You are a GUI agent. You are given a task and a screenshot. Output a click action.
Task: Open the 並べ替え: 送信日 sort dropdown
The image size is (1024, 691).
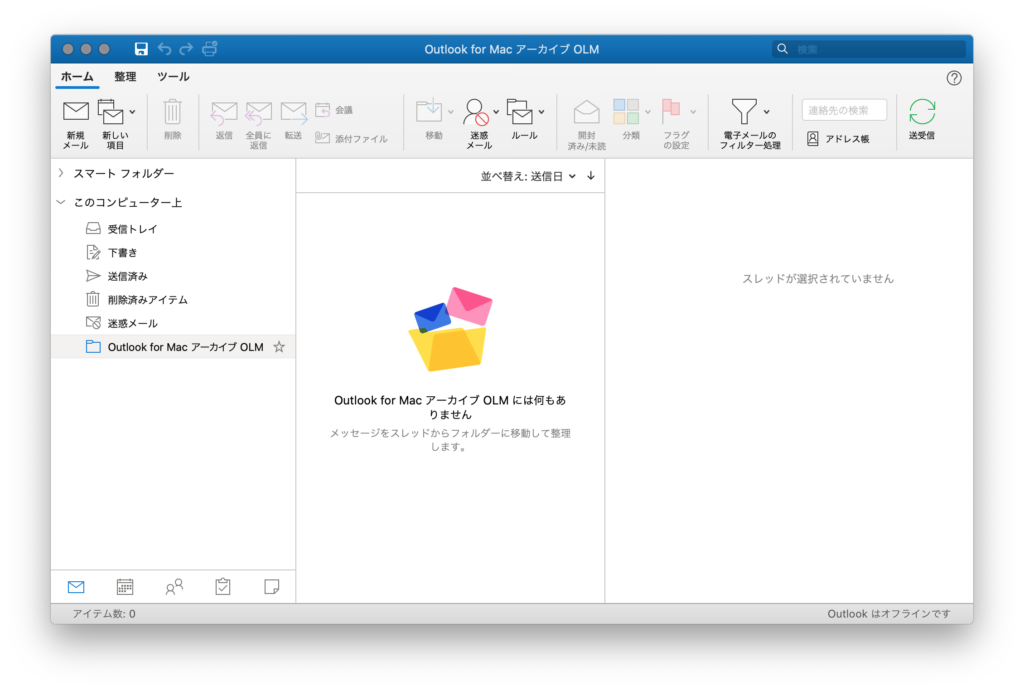(528, 176)
